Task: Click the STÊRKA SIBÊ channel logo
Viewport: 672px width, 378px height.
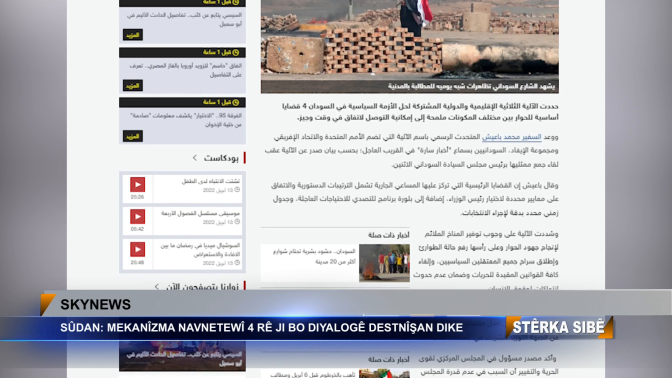Action: pyautogui.click(x=559, y=327)
